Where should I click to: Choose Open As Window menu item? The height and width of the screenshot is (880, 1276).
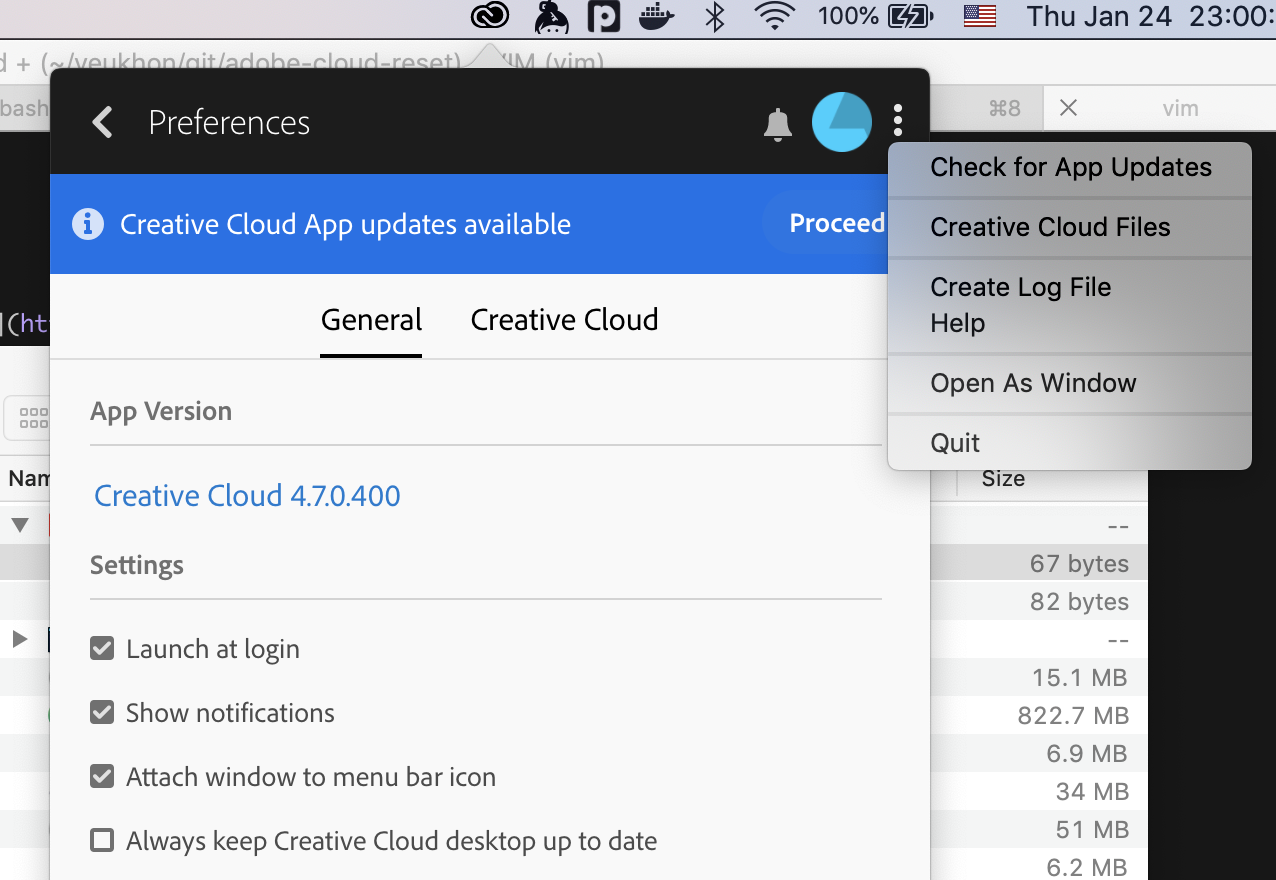pos(1070,384)
